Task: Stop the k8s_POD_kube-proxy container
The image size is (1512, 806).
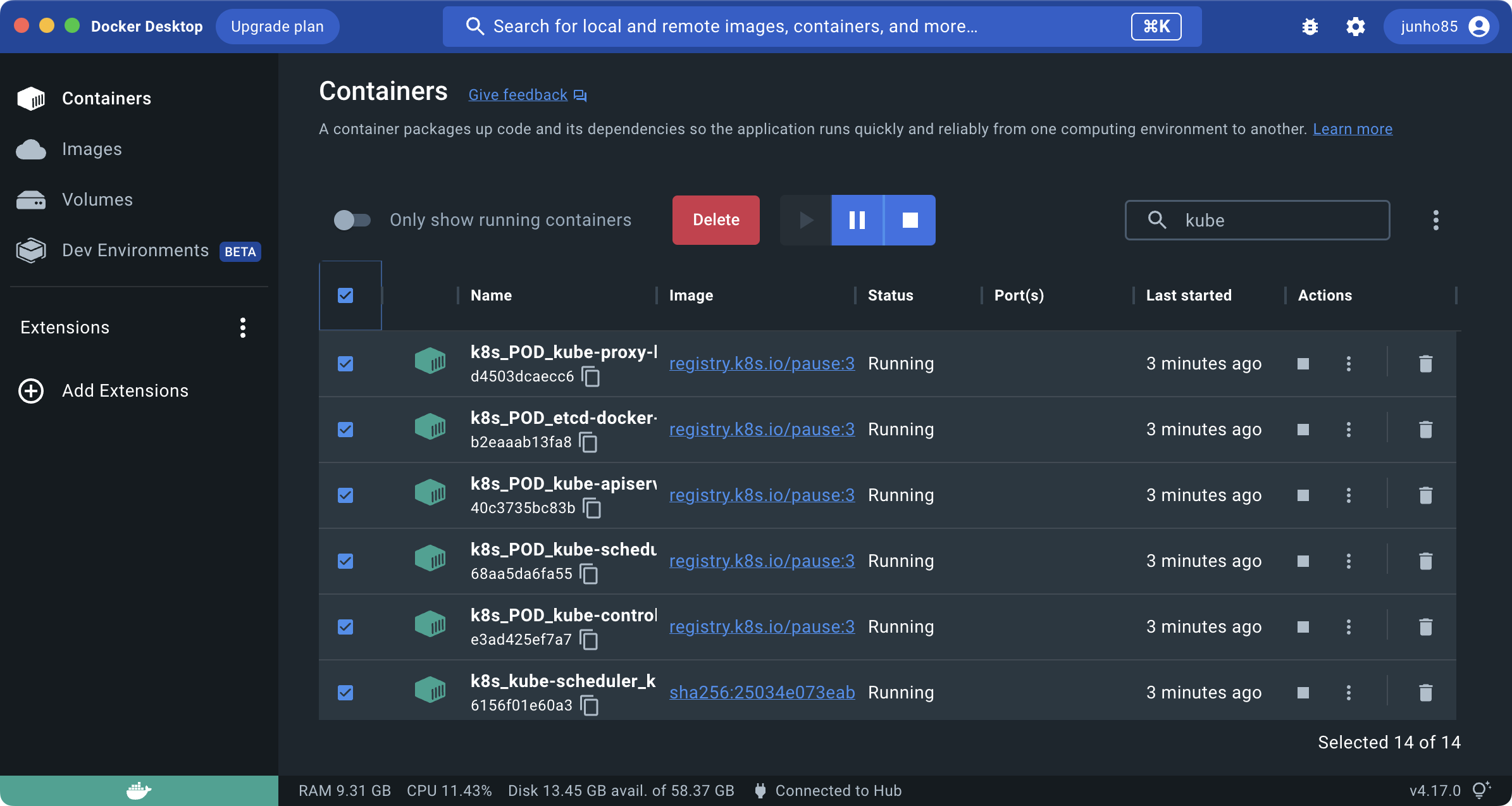Action: point(1303,364)
